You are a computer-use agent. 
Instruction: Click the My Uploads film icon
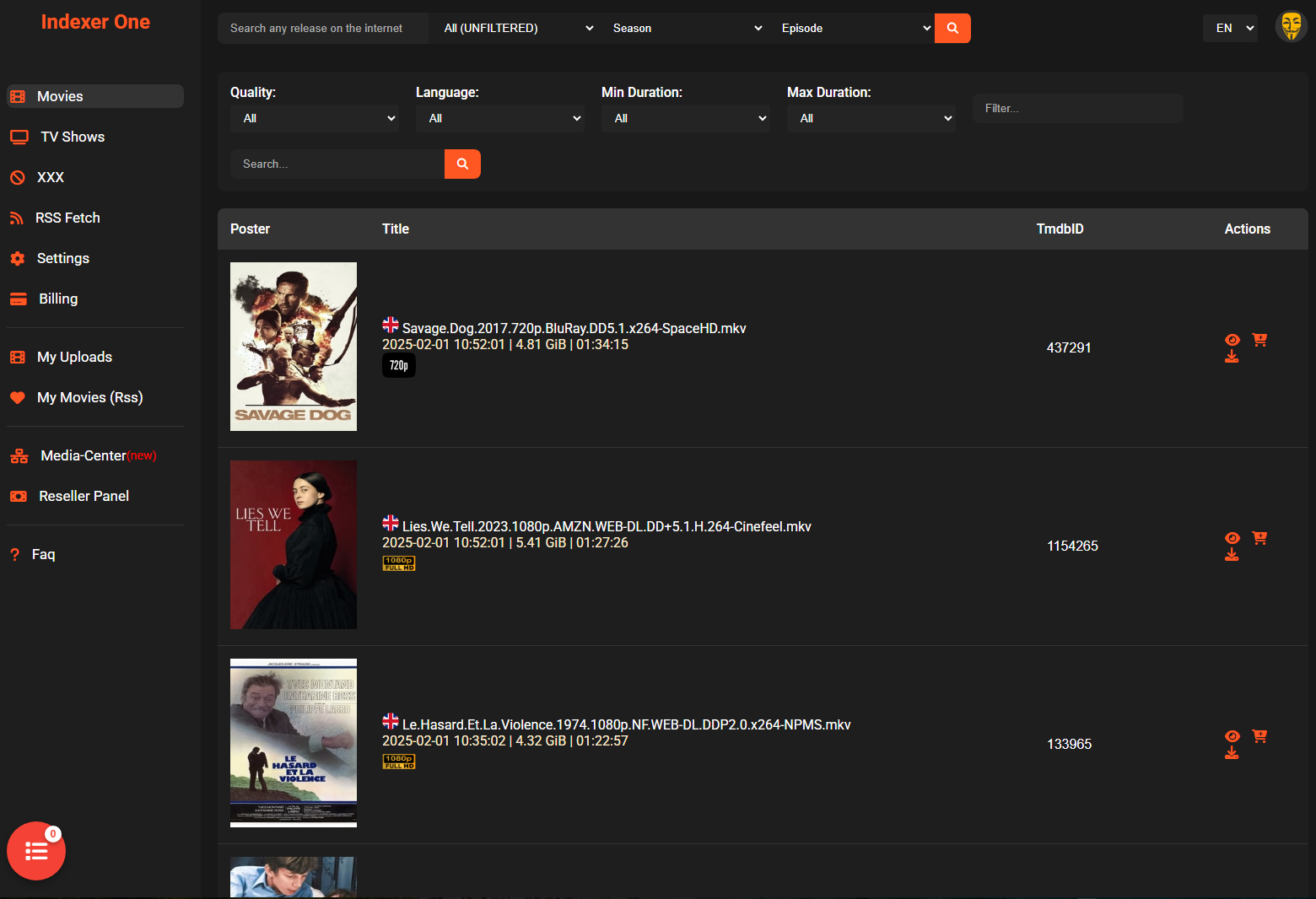point(18,357)
